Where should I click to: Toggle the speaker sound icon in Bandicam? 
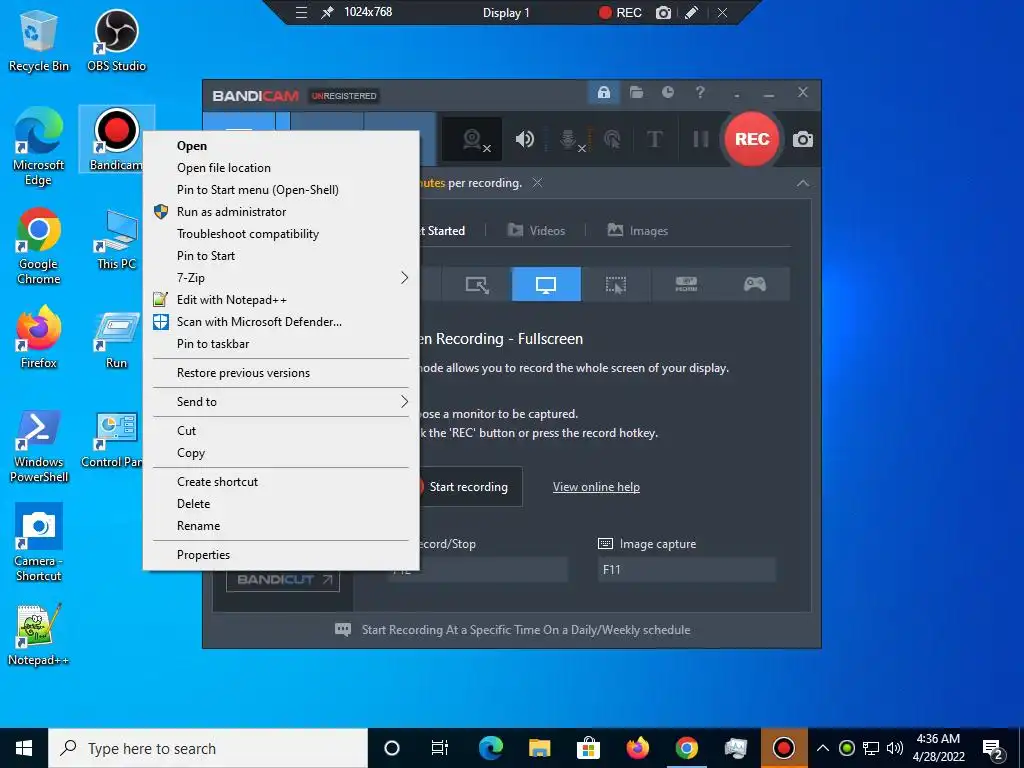pyautogui.click(x=524, y=139)
